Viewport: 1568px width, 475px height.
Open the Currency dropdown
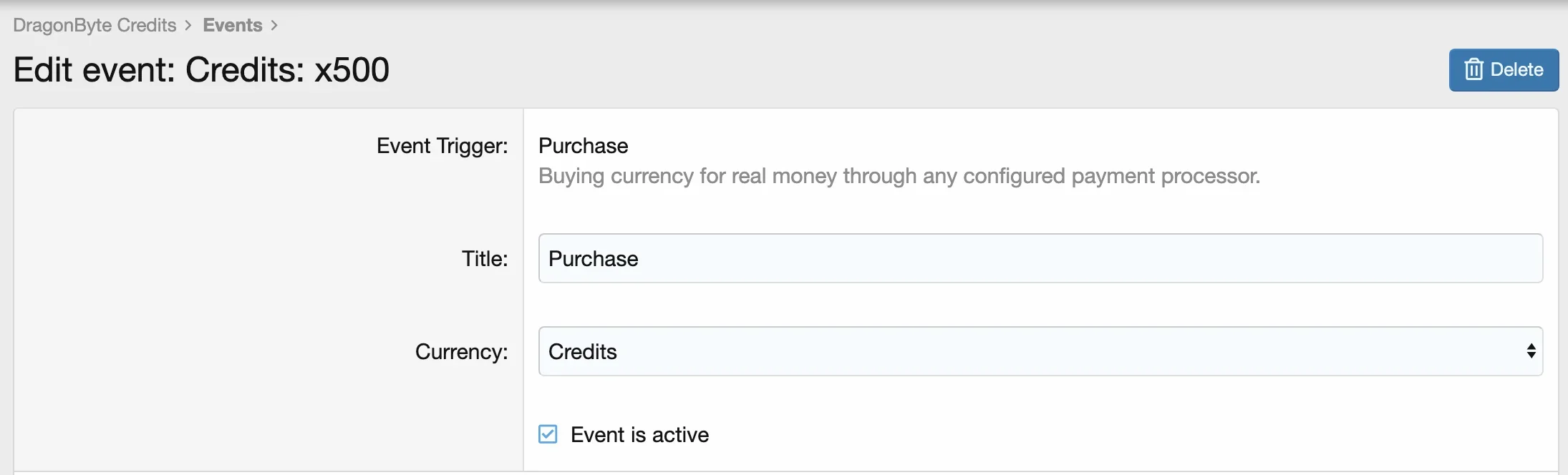(1040, 351)
